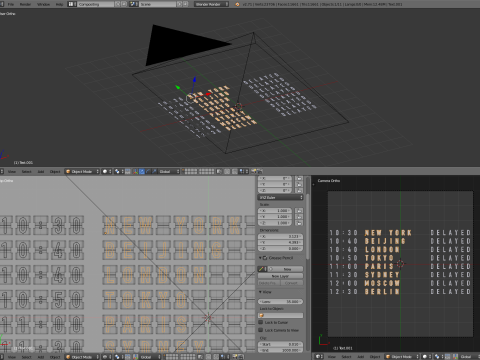
Task: Select the scale manipulator icon
Action: tap(154, 171)
